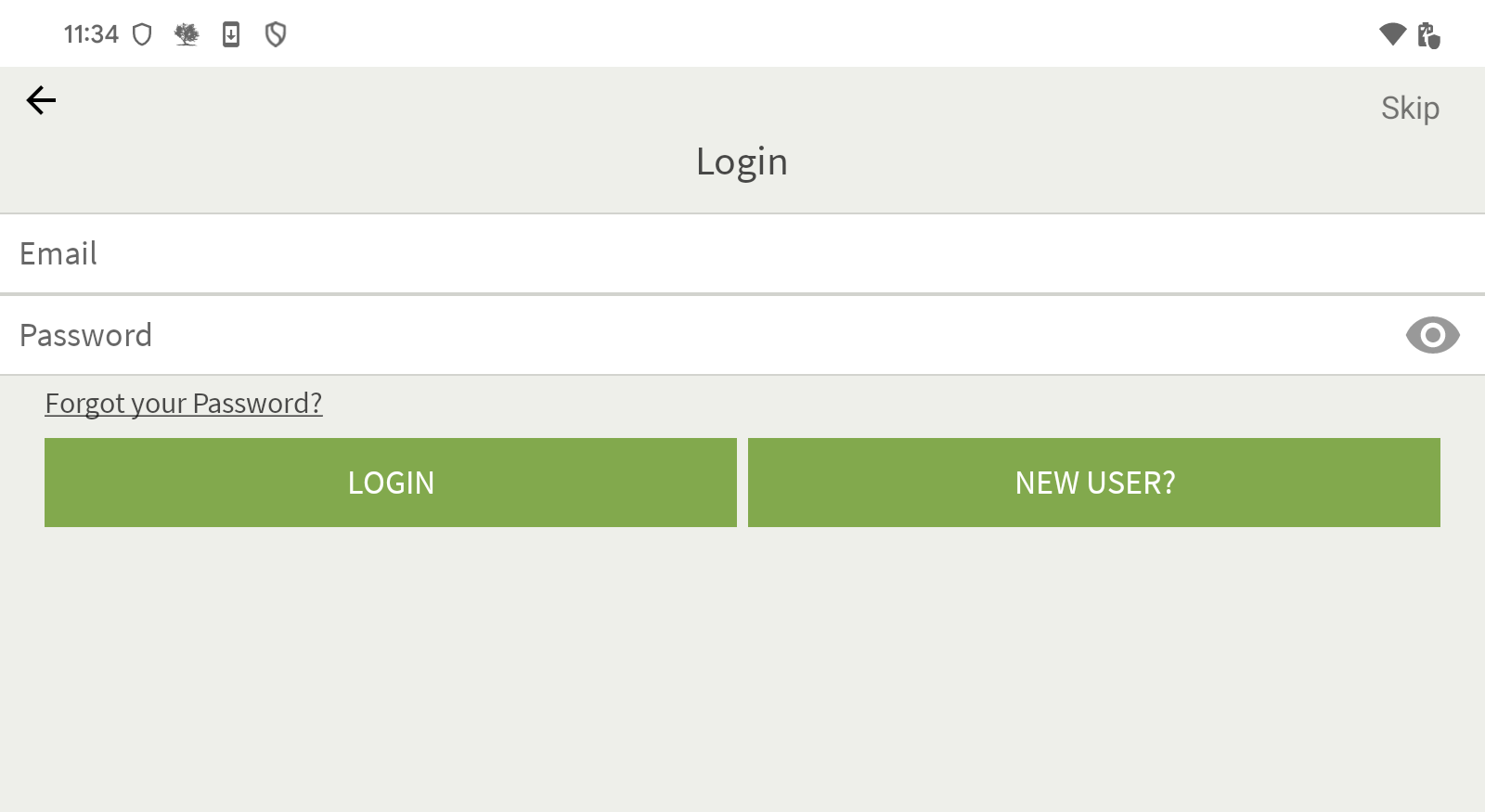
Task: Click the Wi-Fi signal status icon
Action: [x=1392, y=34]
